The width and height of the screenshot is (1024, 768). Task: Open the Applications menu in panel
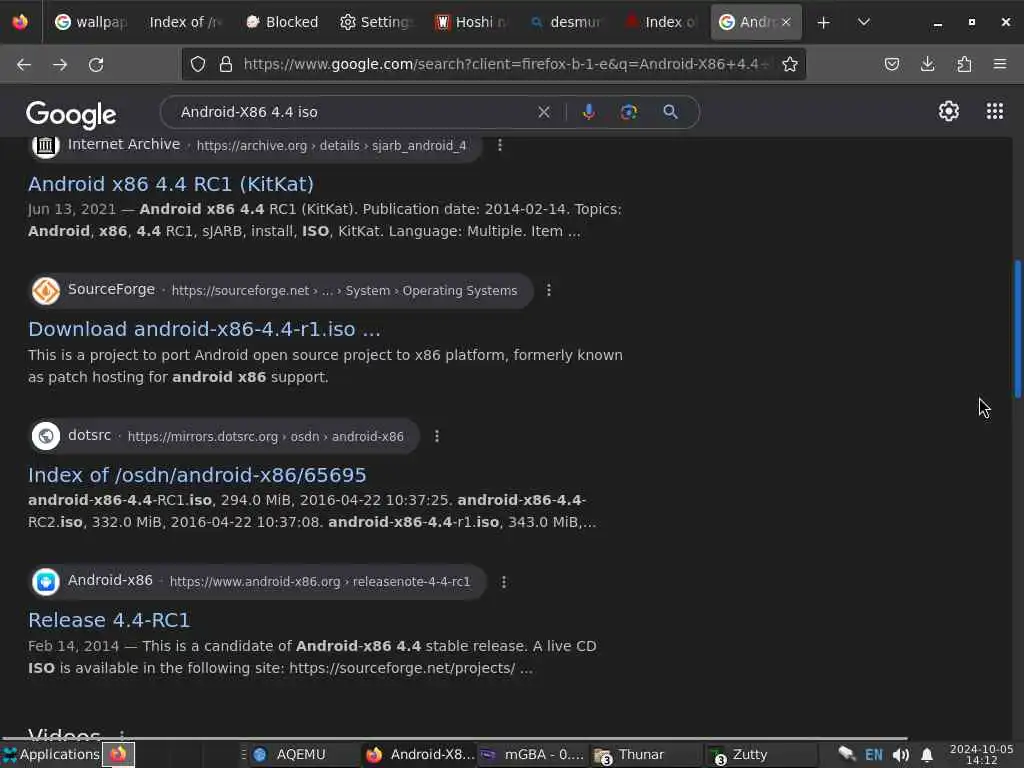pyautogui.click(x=51, y=754)
